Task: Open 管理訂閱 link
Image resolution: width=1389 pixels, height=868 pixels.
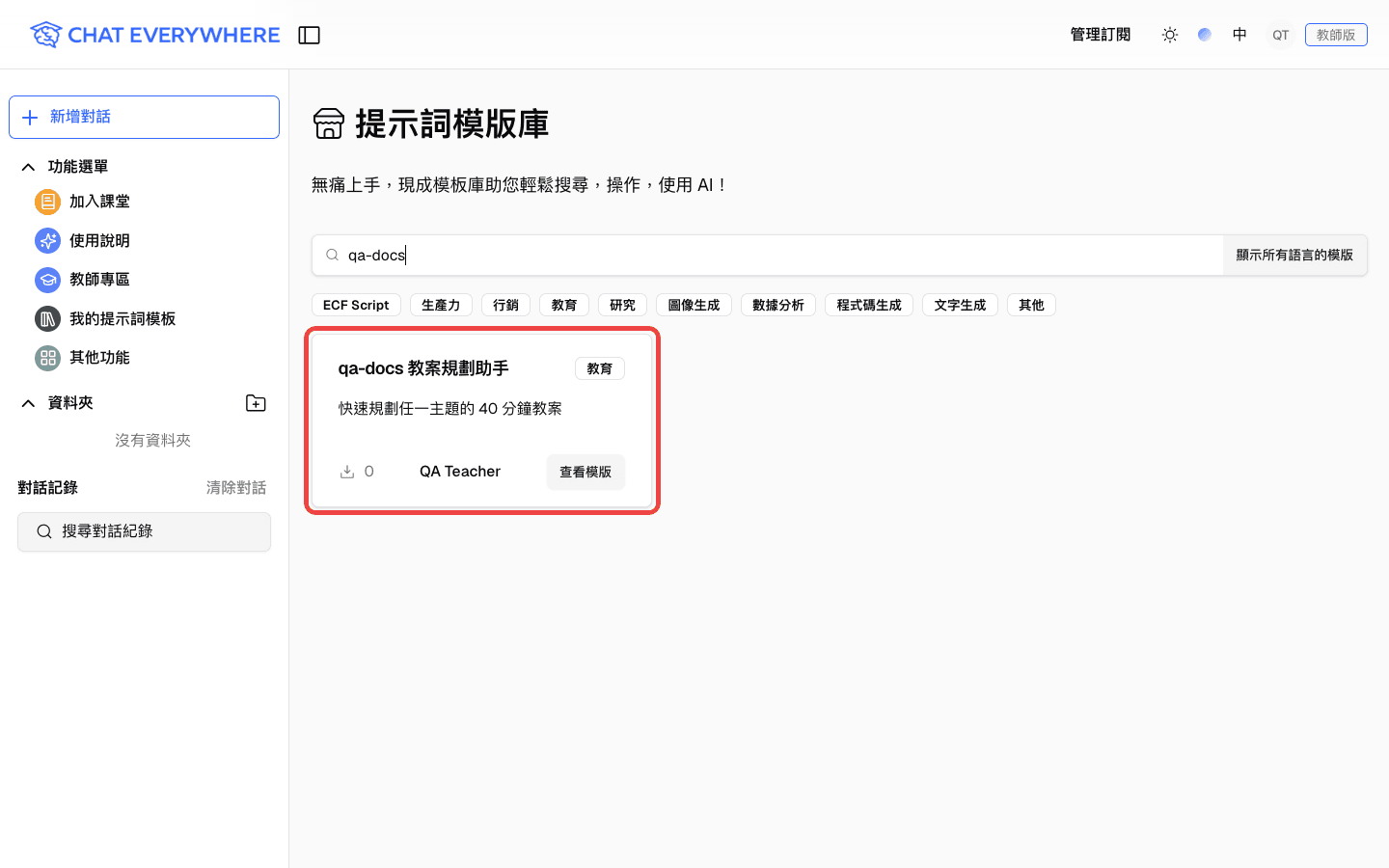Action: pyautogui.click(x=1101, y=35)
